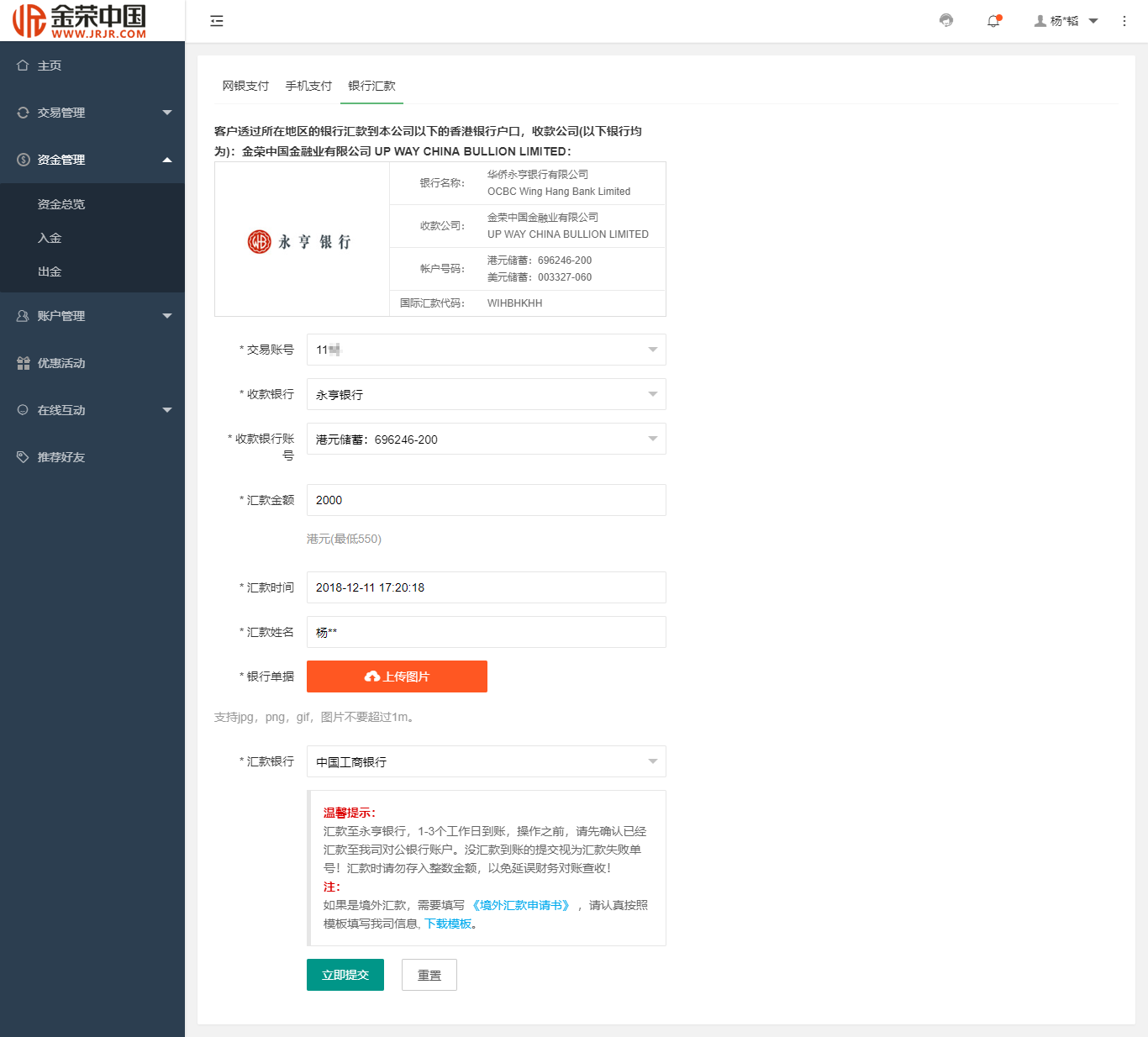The width and height of the screenshot is (1148, 1037).
Task: Click the 在线互动 chat icon
Action: 23,409
